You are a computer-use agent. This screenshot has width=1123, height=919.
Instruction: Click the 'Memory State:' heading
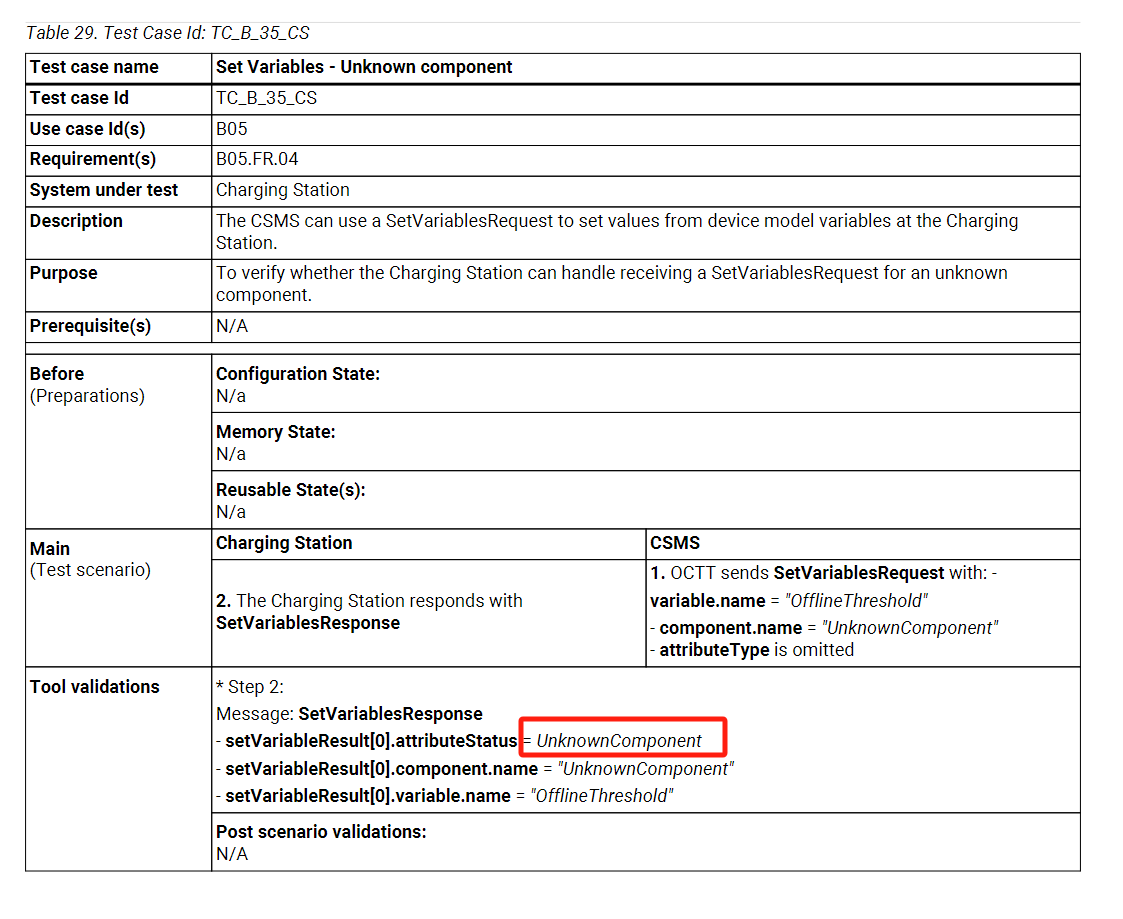click(276, 432)
